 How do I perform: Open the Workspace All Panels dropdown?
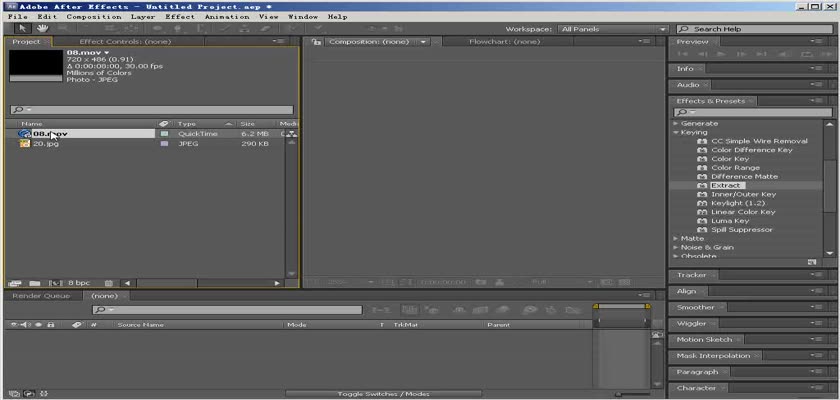click(x=613, y=29)
